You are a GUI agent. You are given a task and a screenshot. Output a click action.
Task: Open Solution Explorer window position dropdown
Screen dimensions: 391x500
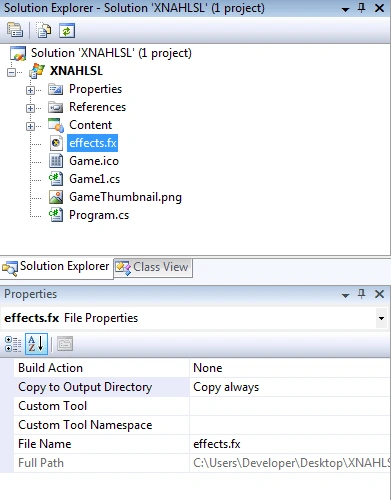(x=346, y=9)
